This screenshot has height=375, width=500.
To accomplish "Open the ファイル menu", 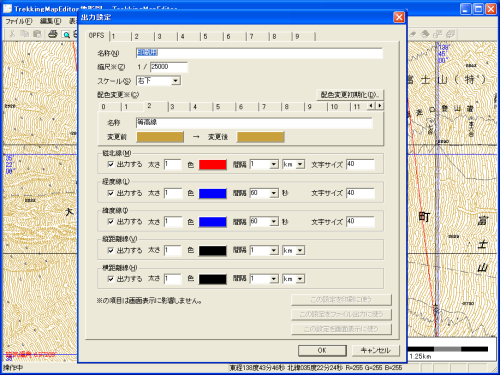I will point(19,21).
